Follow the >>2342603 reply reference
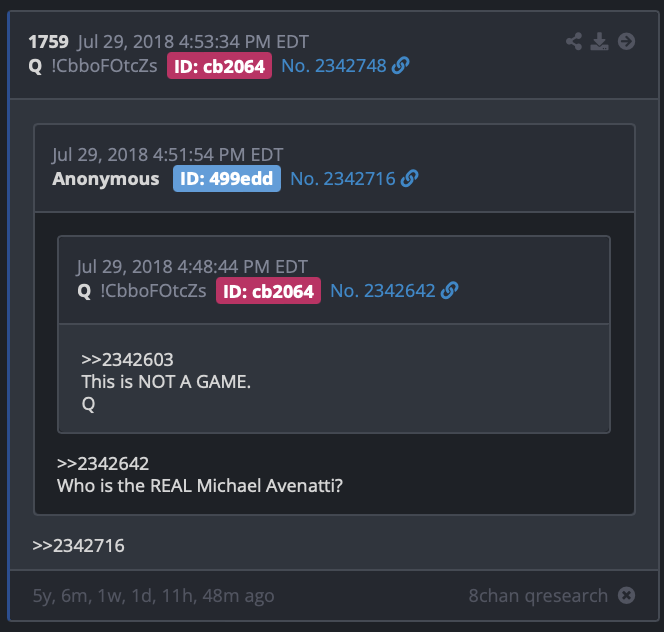This screenshot has width=664, height=632. (x=127, y=360)
